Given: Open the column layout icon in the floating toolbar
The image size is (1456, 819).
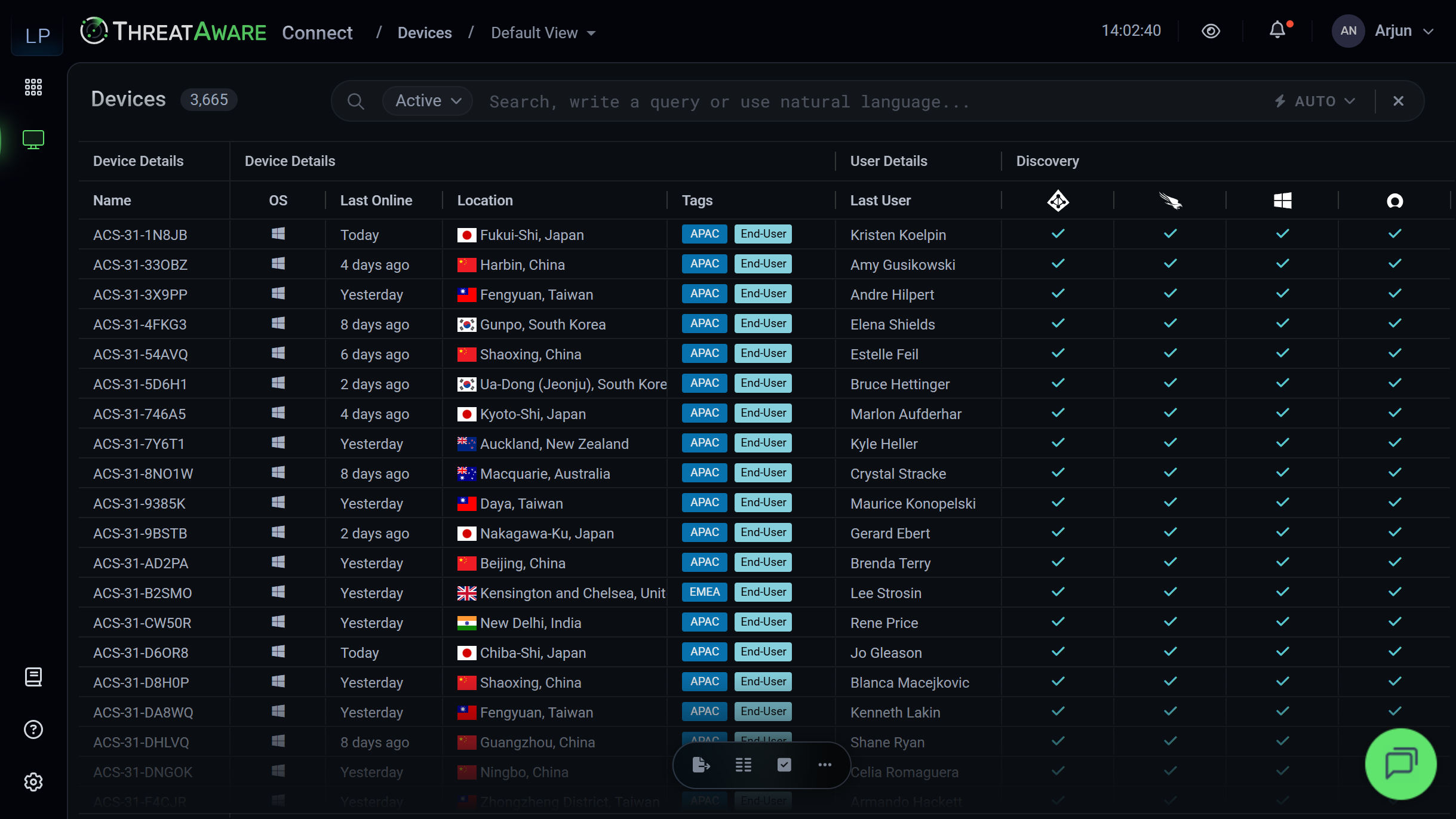Looking at the screenshot, I should pyautogui.click(x=743, y=765).
